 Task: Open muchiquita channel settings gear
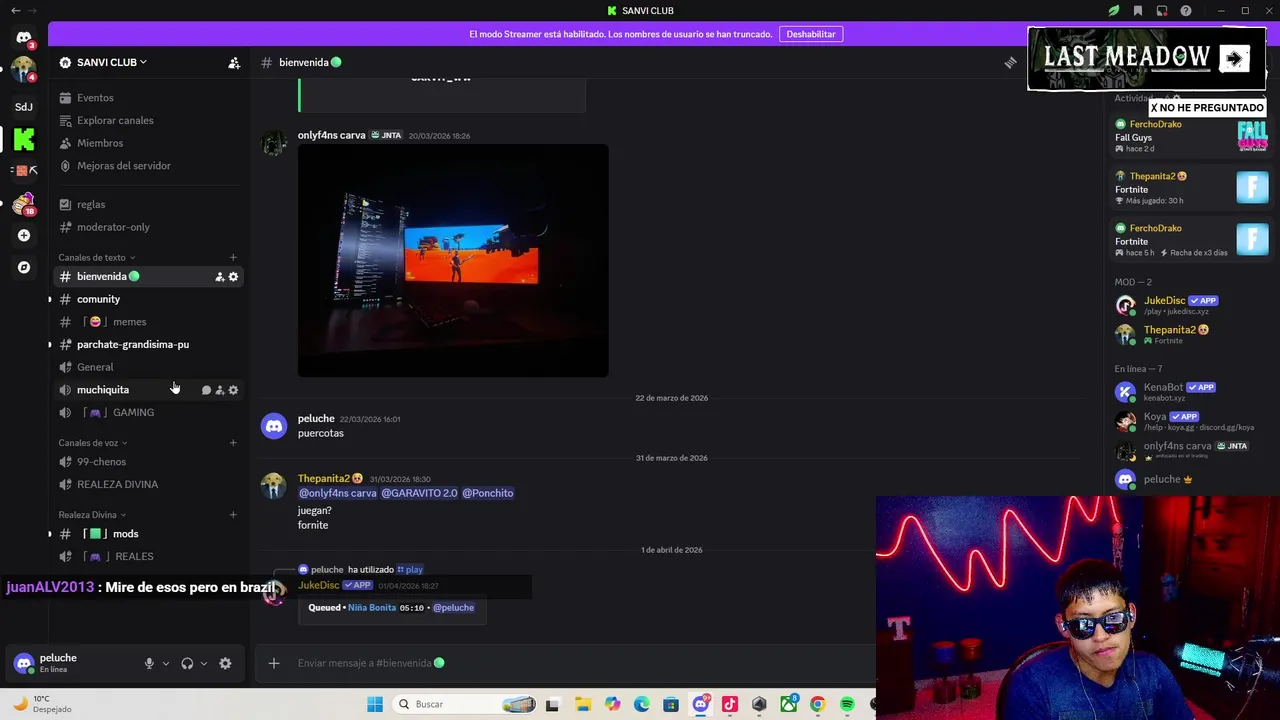[x=233, y=390]
